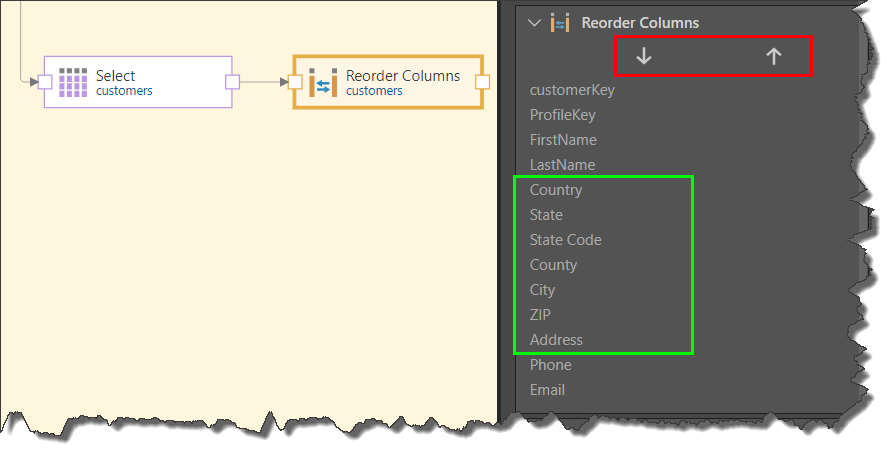This screenshot has width=895, height=455.
Task: Select the County column
Action: (553, 265)
